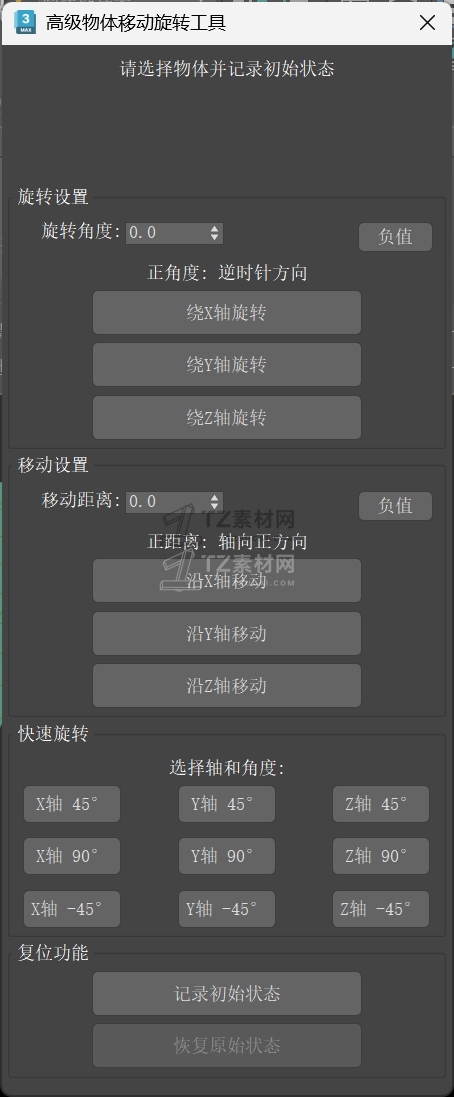
Task: Select X轴 45° quick rotation
Action: coord(72,804)
